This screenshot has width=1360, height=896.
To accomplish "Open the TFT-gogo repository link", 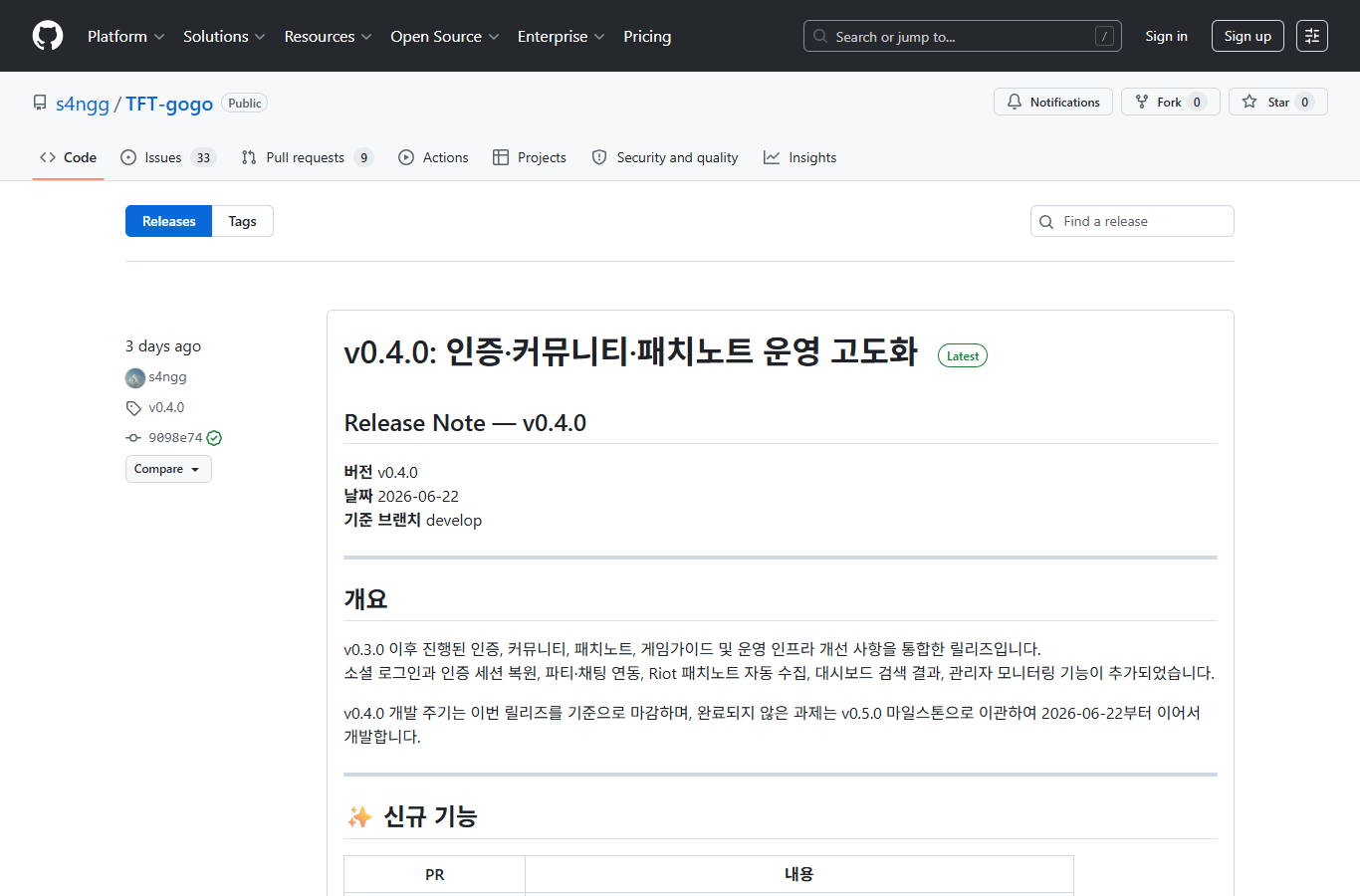I will pyautogui.click(x=169, y=104).
